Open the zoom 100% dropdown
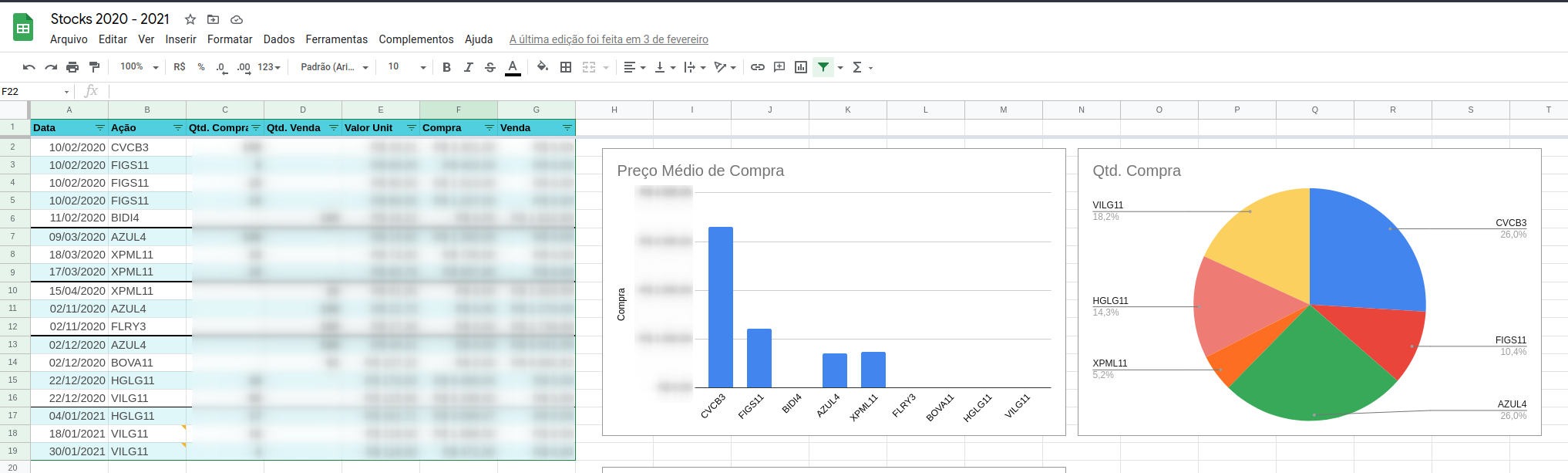The height and width of the screenshot is (473, 1568). coord(139,67)
